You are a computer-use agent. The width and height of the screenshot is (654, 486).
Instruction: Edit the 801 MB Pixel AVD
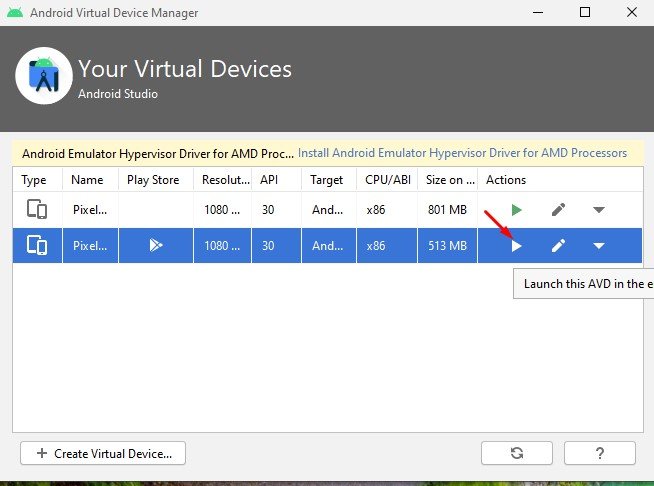(558, 209)
